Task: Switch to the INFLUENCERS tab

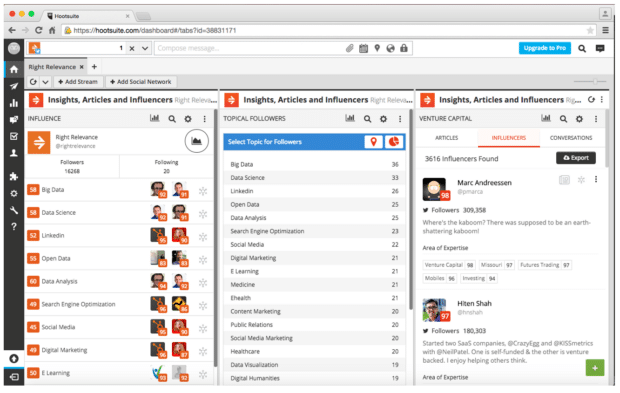Action: (x=508, y=138)
